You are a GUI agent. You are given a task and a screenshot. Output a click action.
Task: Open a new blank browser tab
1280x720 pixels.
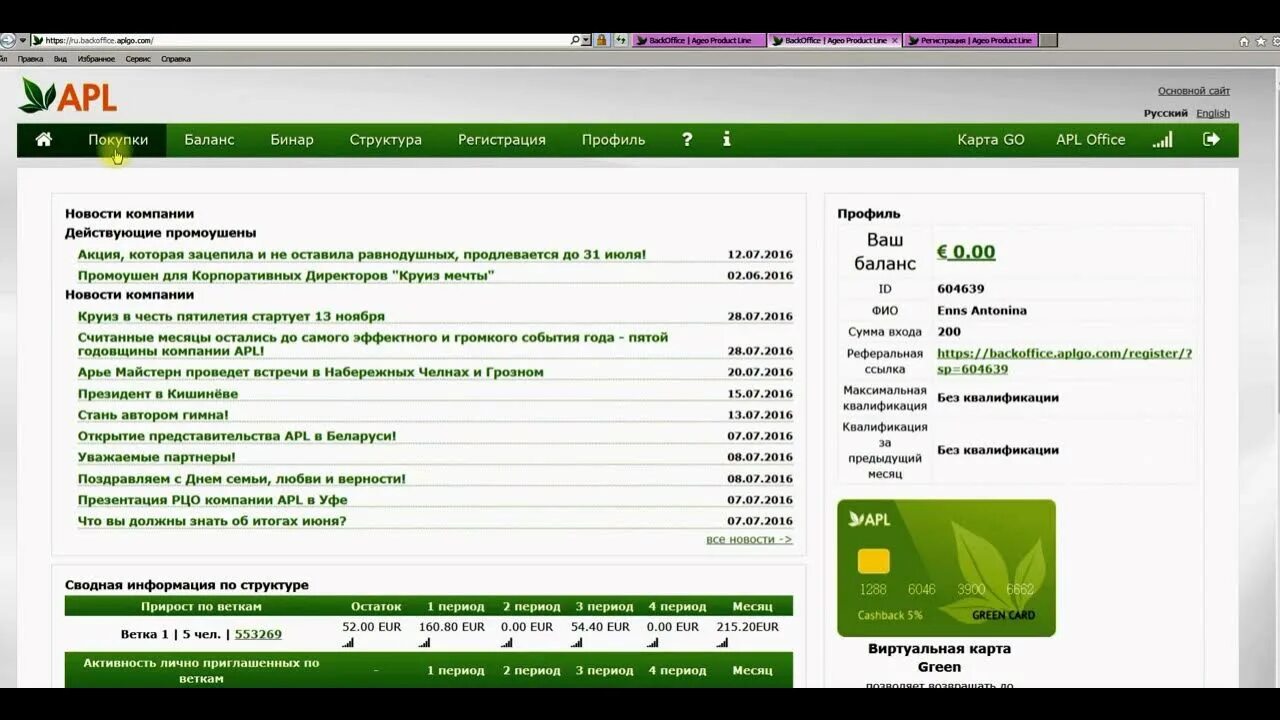[1048, 40]
